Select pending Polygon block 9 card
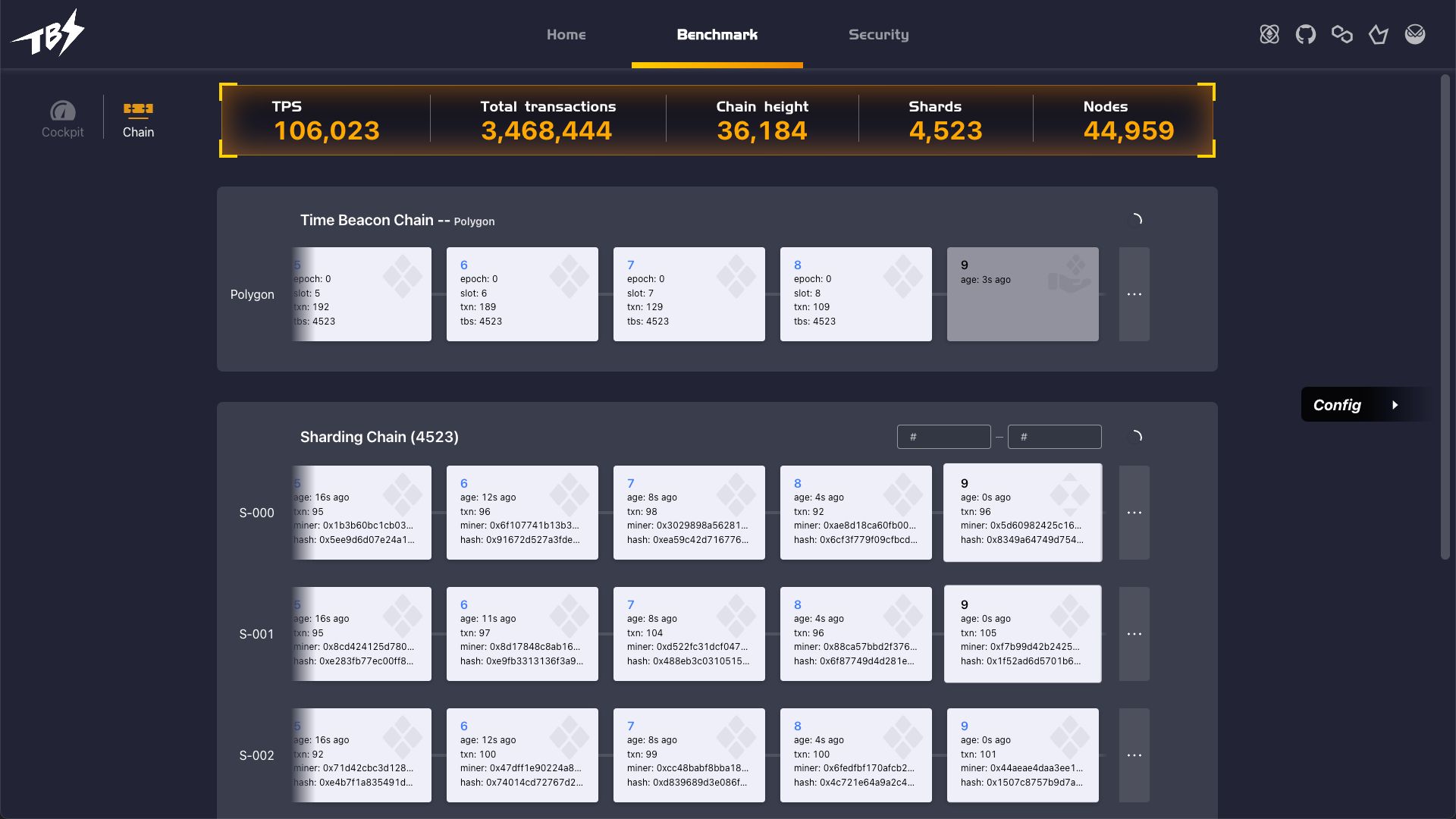Screen dimensions: 1456x819 click(1023, 294)
